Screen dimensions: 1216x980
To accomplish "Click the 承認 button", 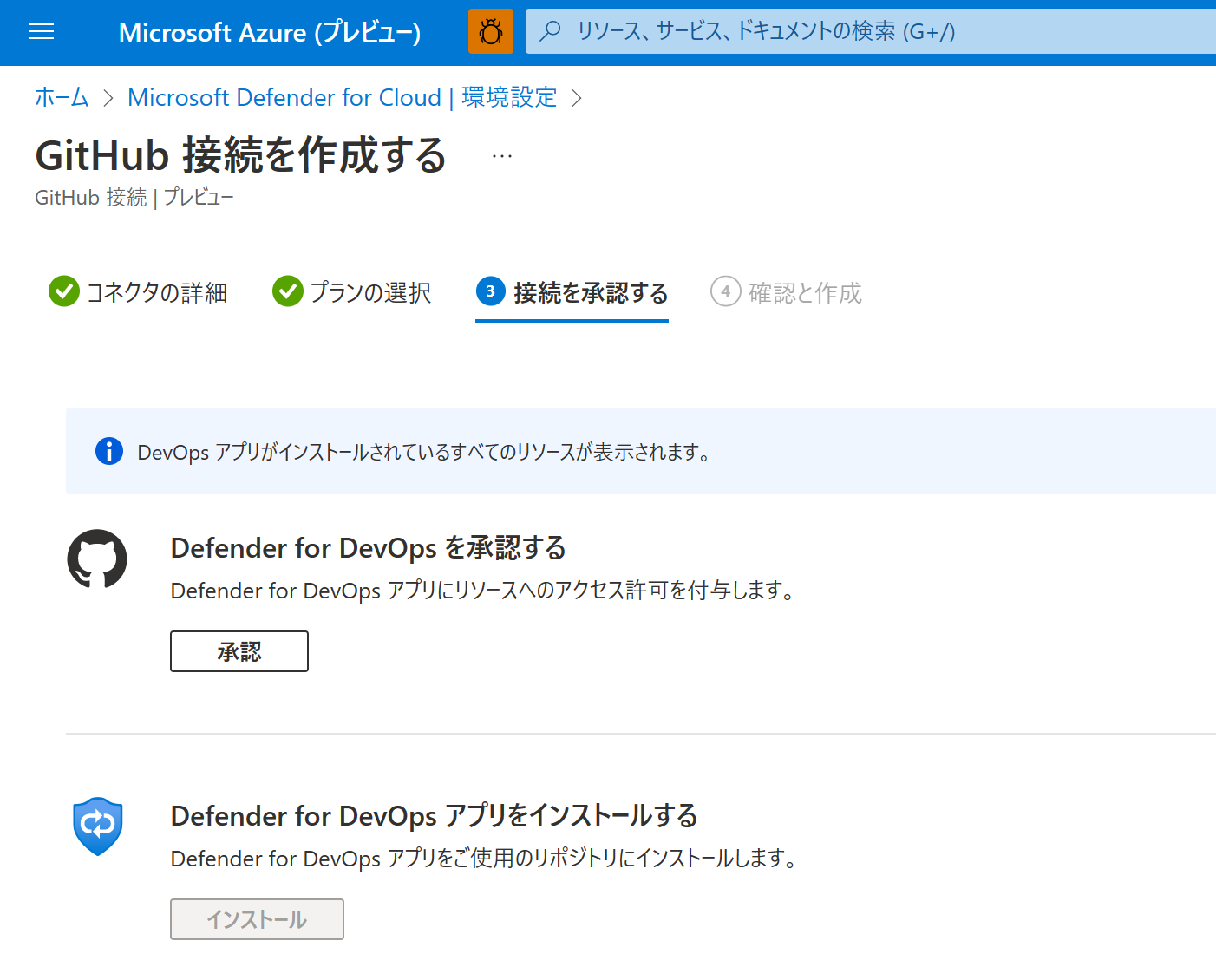I will pos(239,650).
